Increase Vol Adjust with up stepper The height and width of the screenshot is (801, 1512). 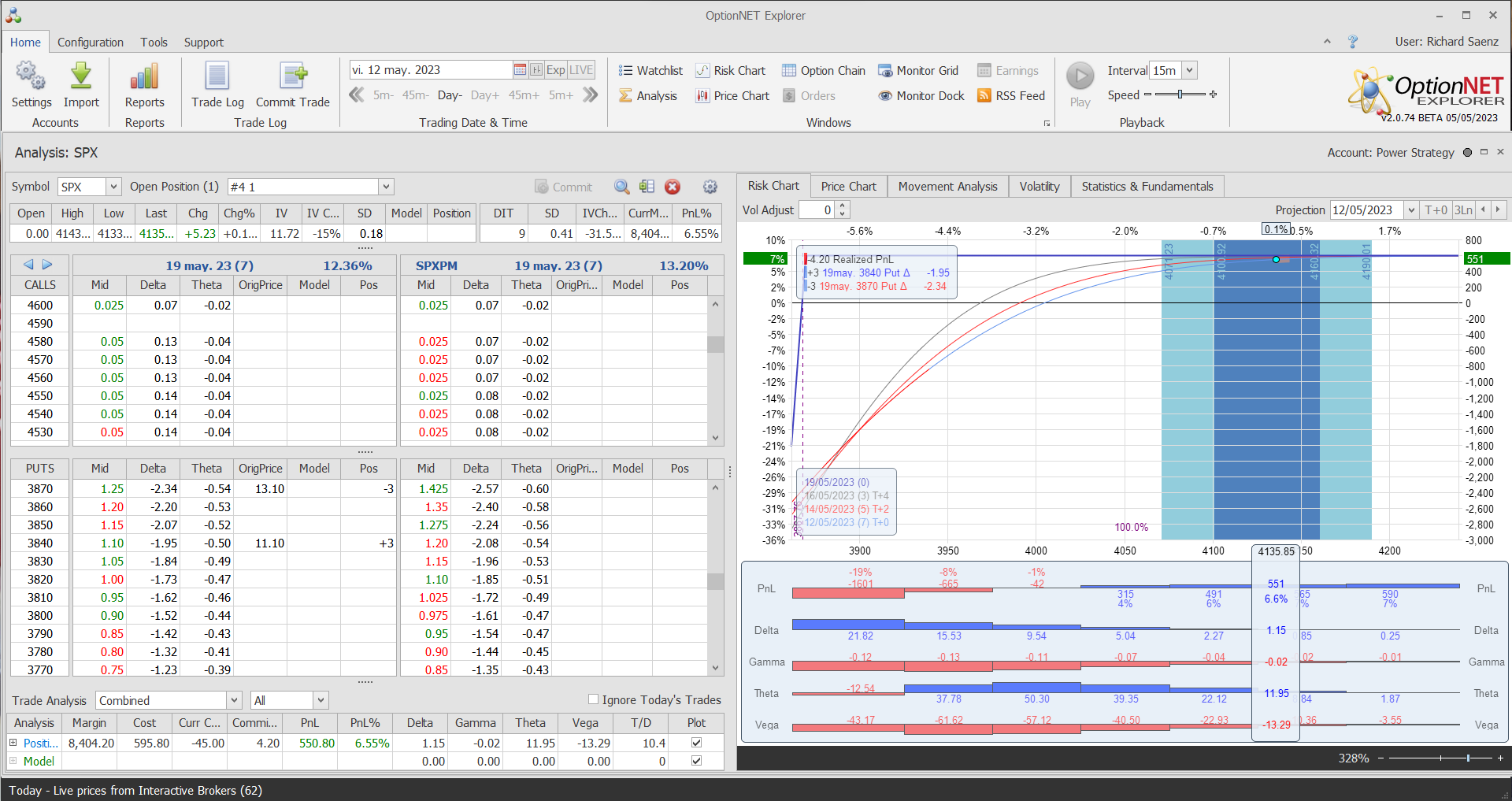coord(843,206)
